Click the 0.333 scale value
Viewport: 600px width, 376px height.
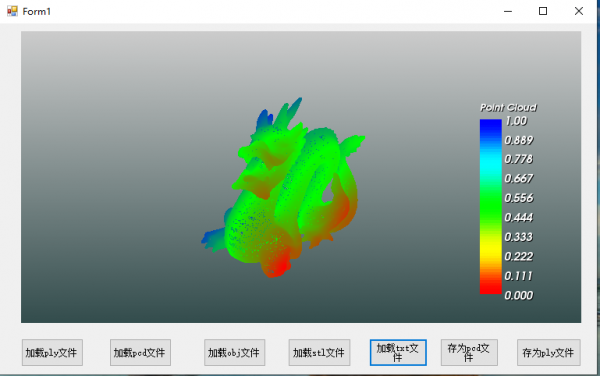[x=518, y=237]
